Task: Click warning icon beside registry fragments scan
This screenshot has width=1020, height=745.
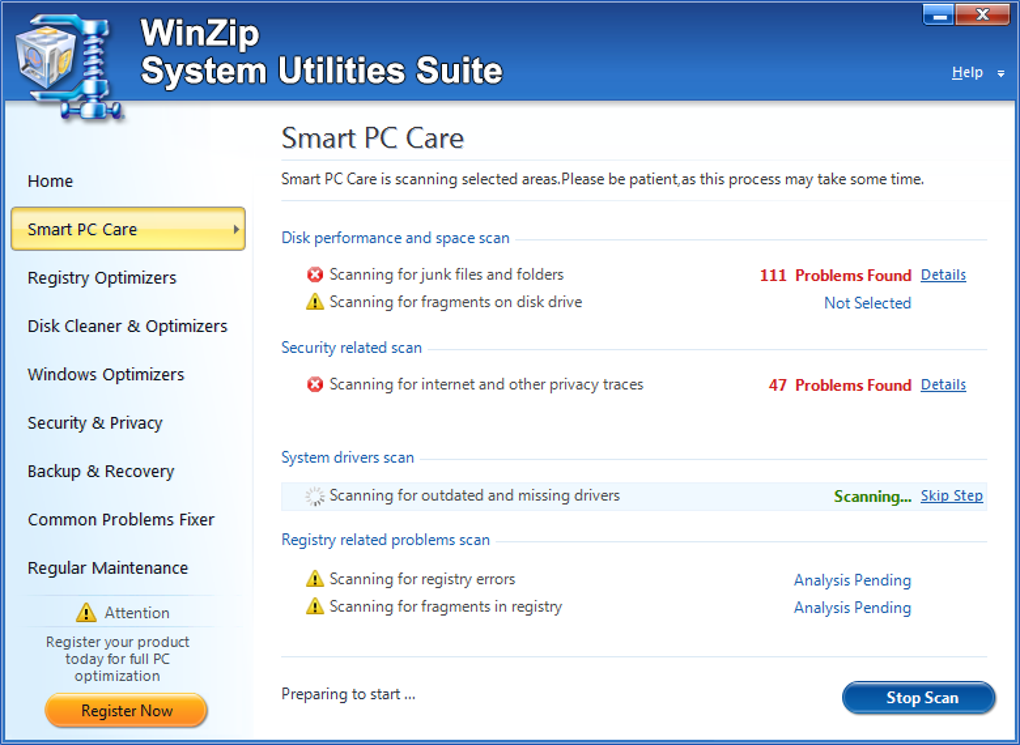Action: coord(315,607)
